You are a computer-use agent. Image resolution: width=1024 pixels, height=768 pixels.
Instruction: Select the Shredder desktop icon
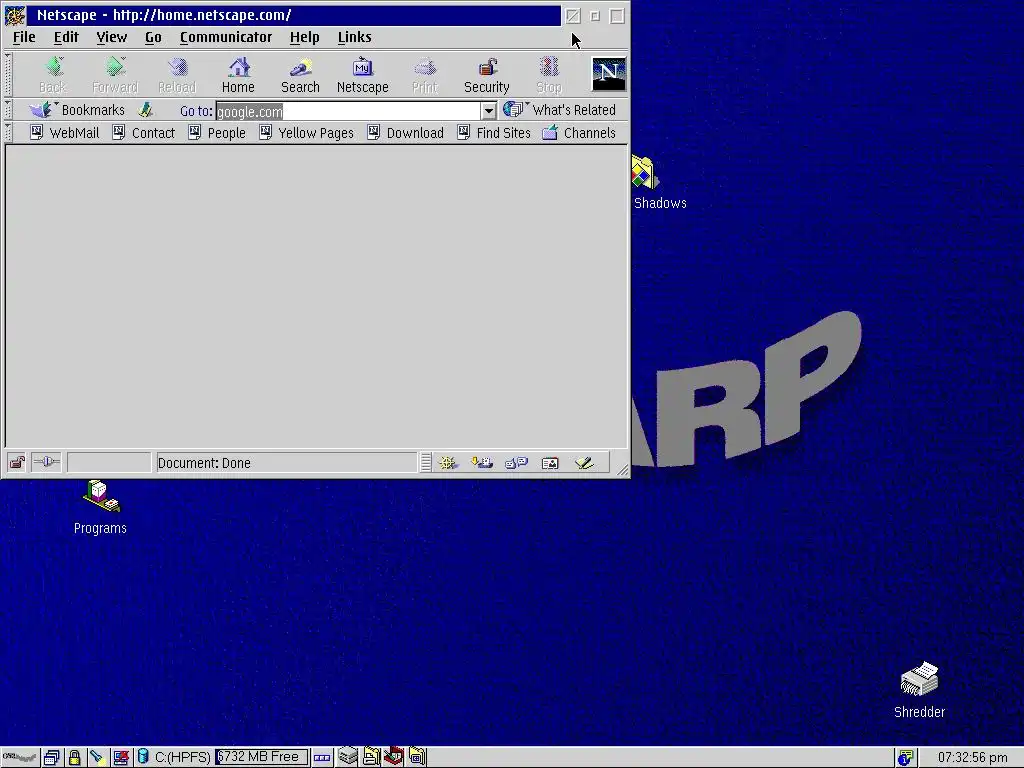coord(920,691)
